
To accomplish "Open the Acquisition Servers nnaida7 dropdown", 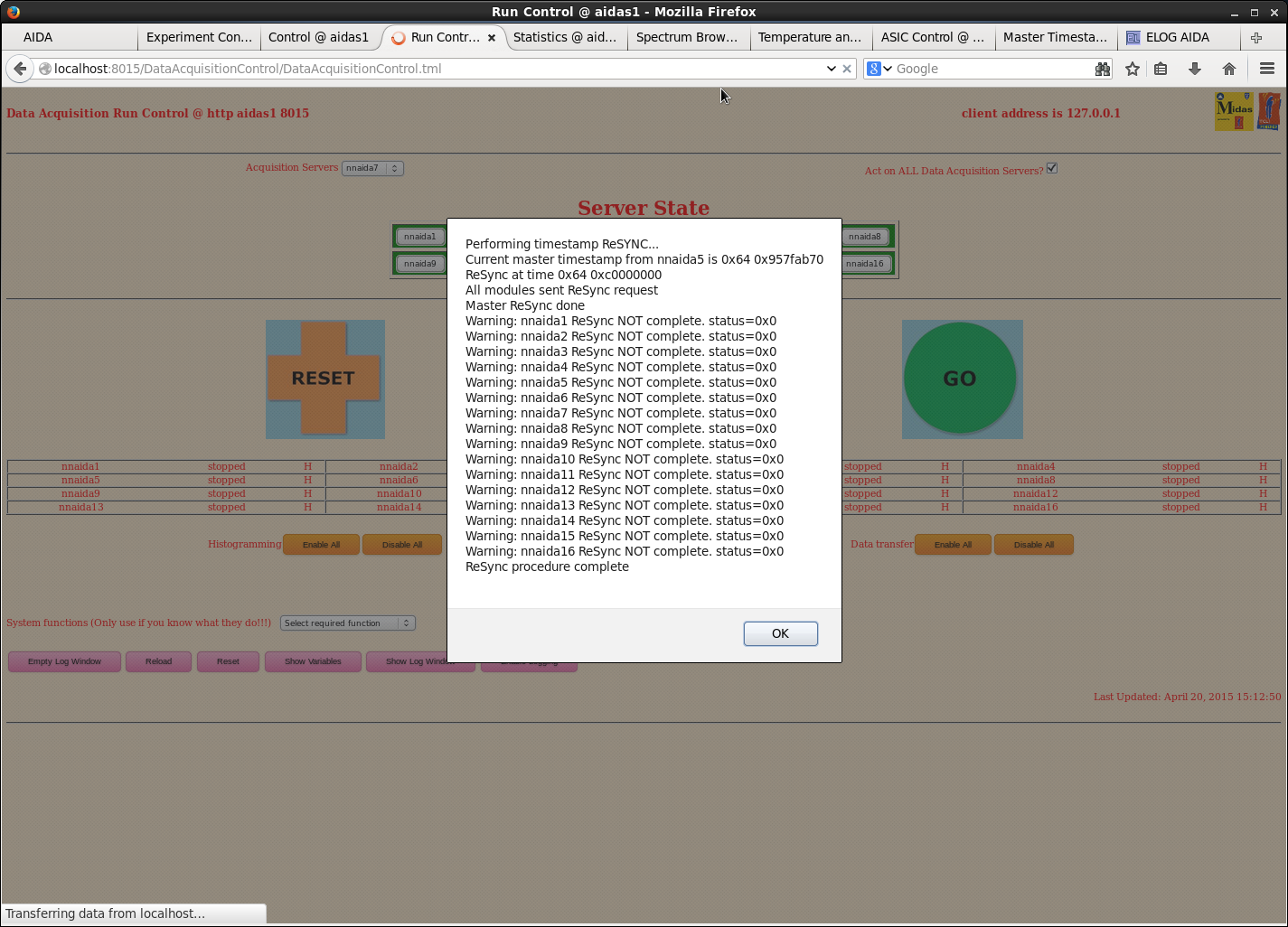I will tap(371, 168).
